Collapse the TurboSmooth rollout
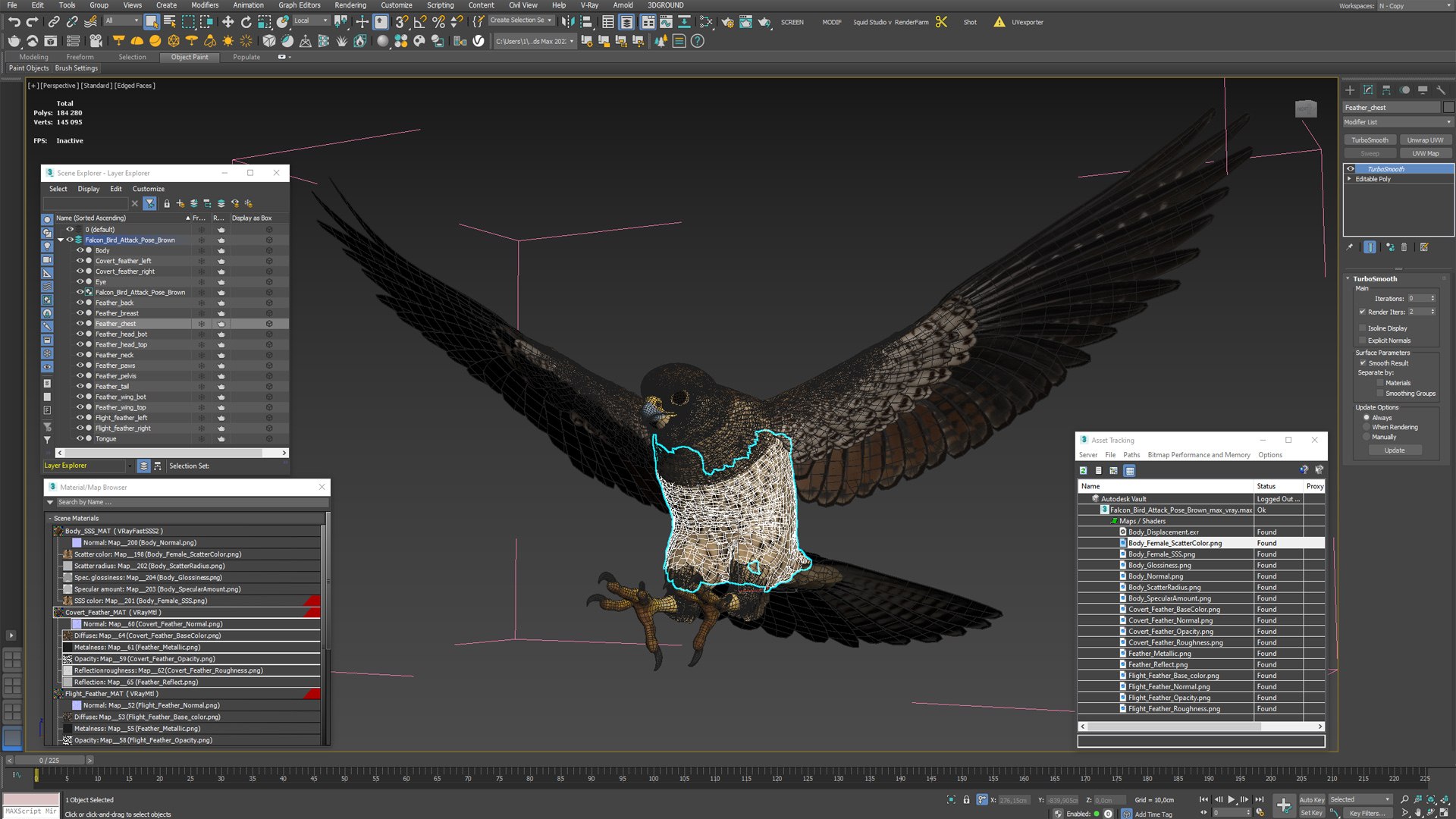 1348,279
